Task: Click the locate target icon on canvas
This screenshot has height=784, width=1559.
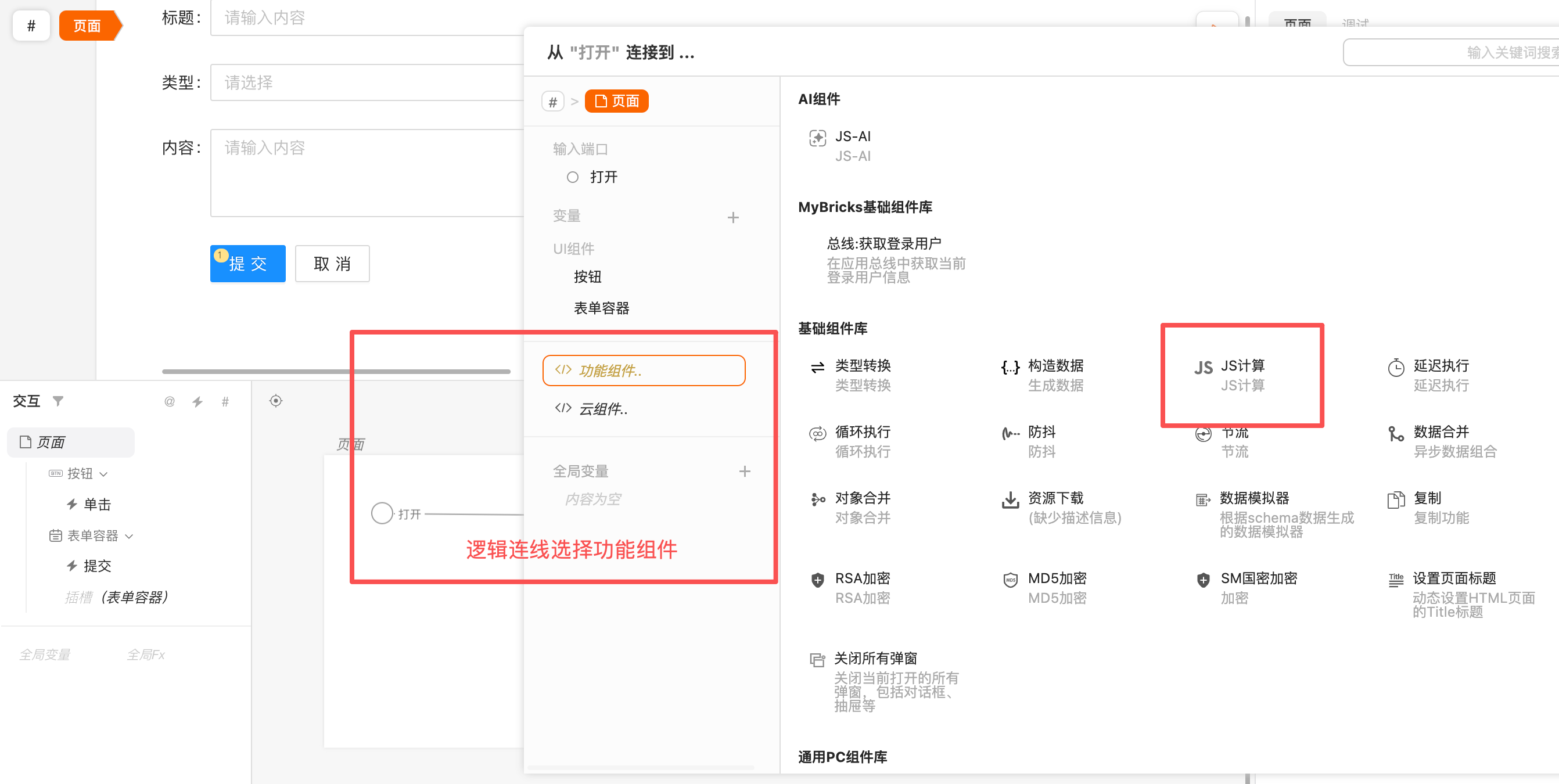Action: [275, 401]
